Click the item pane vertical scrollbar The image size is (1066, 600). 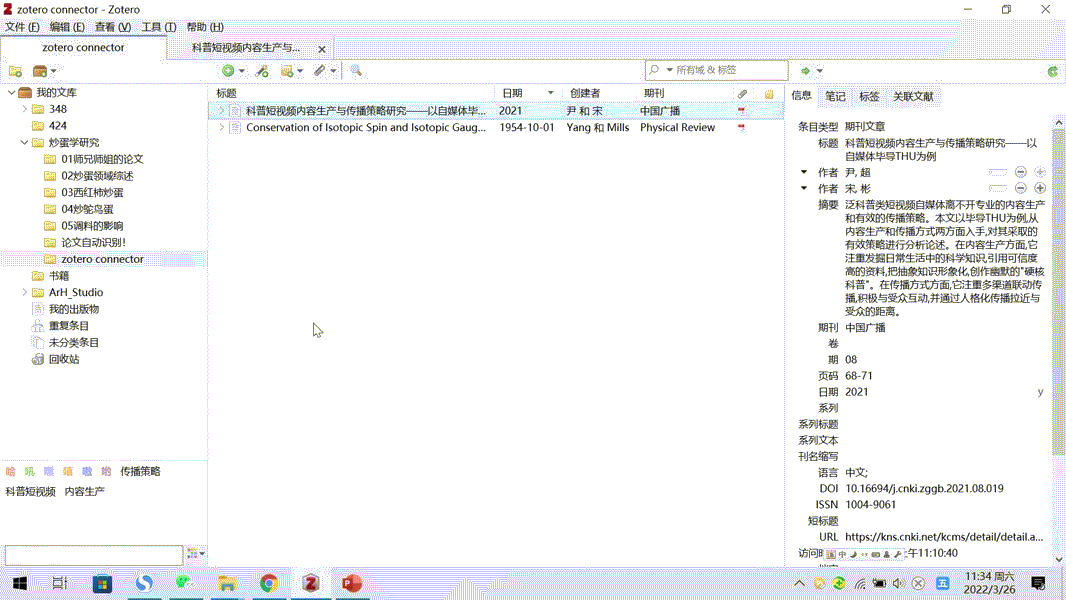(x=1058, y=292)
